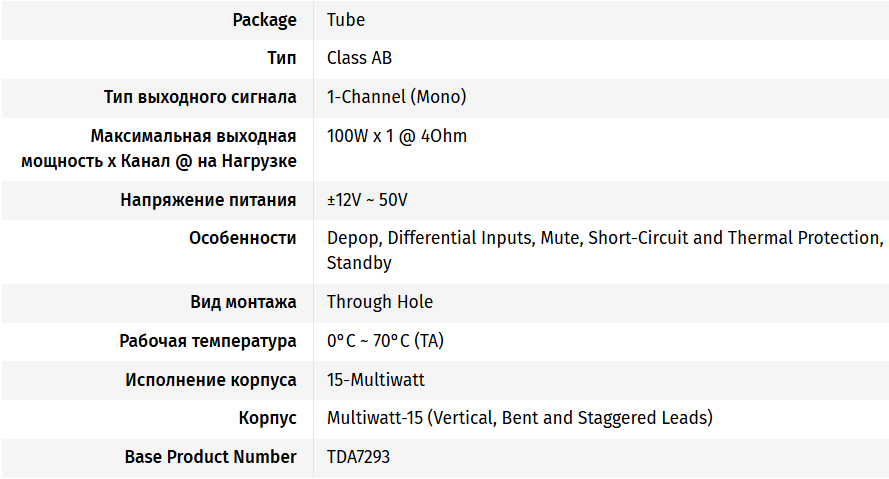
Task: Click the "Base Product Number" label
Action: (x=210, y=457)
